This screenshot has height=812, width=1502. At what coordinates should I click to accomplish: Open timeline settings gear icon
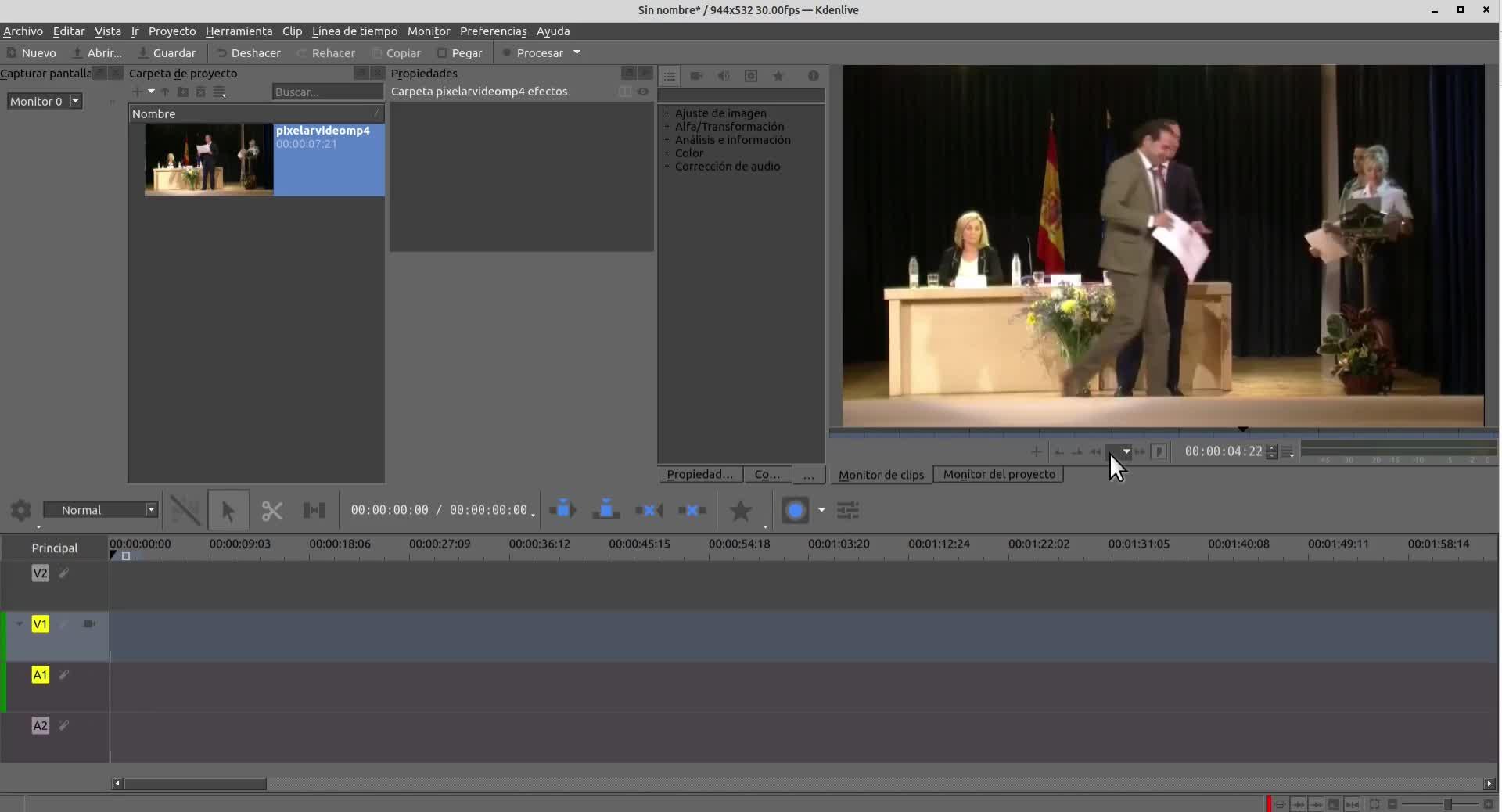[21, 511]
